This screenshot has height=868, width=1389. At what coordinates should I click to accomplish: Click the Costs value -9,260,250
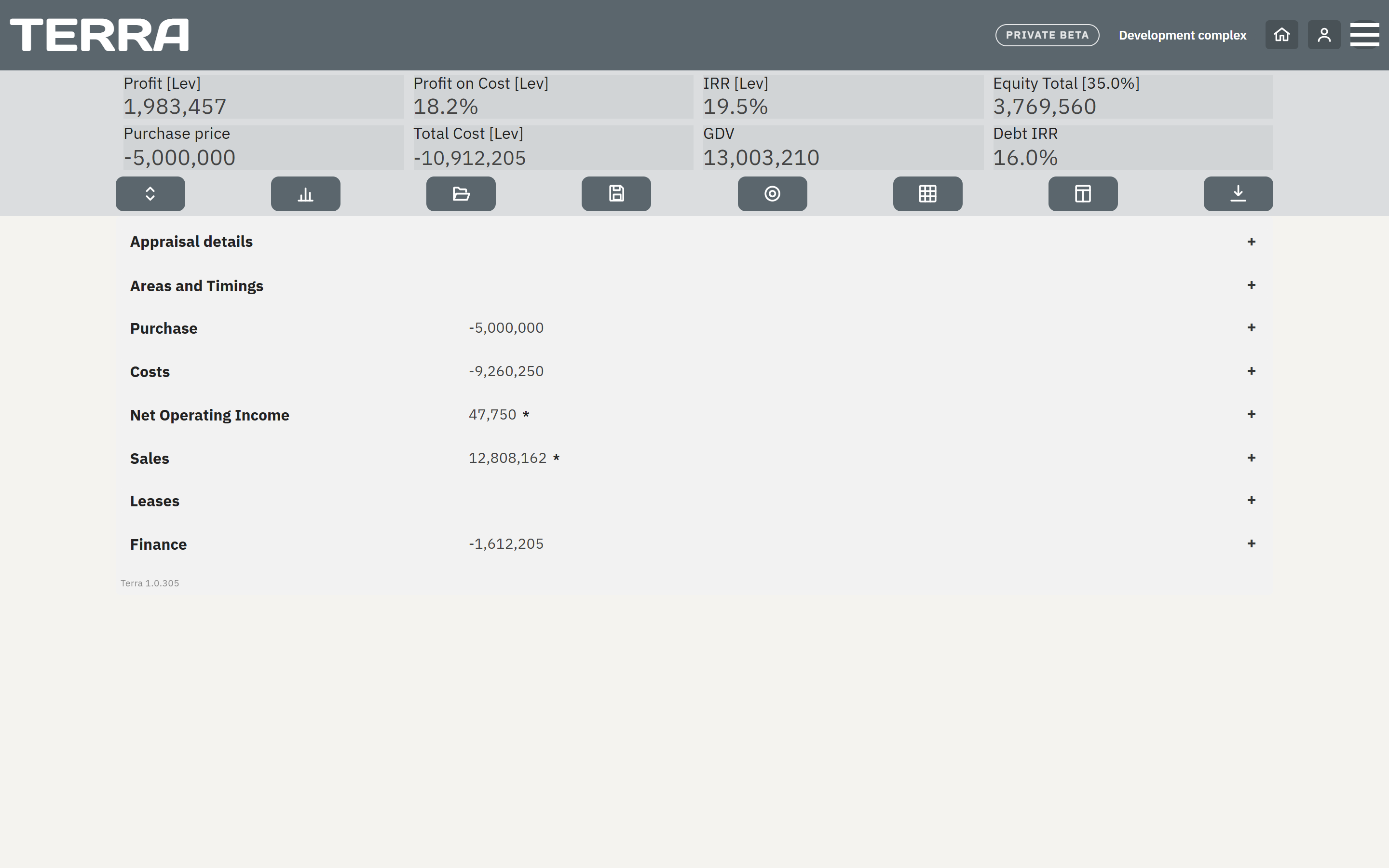(x=506, y=371)
